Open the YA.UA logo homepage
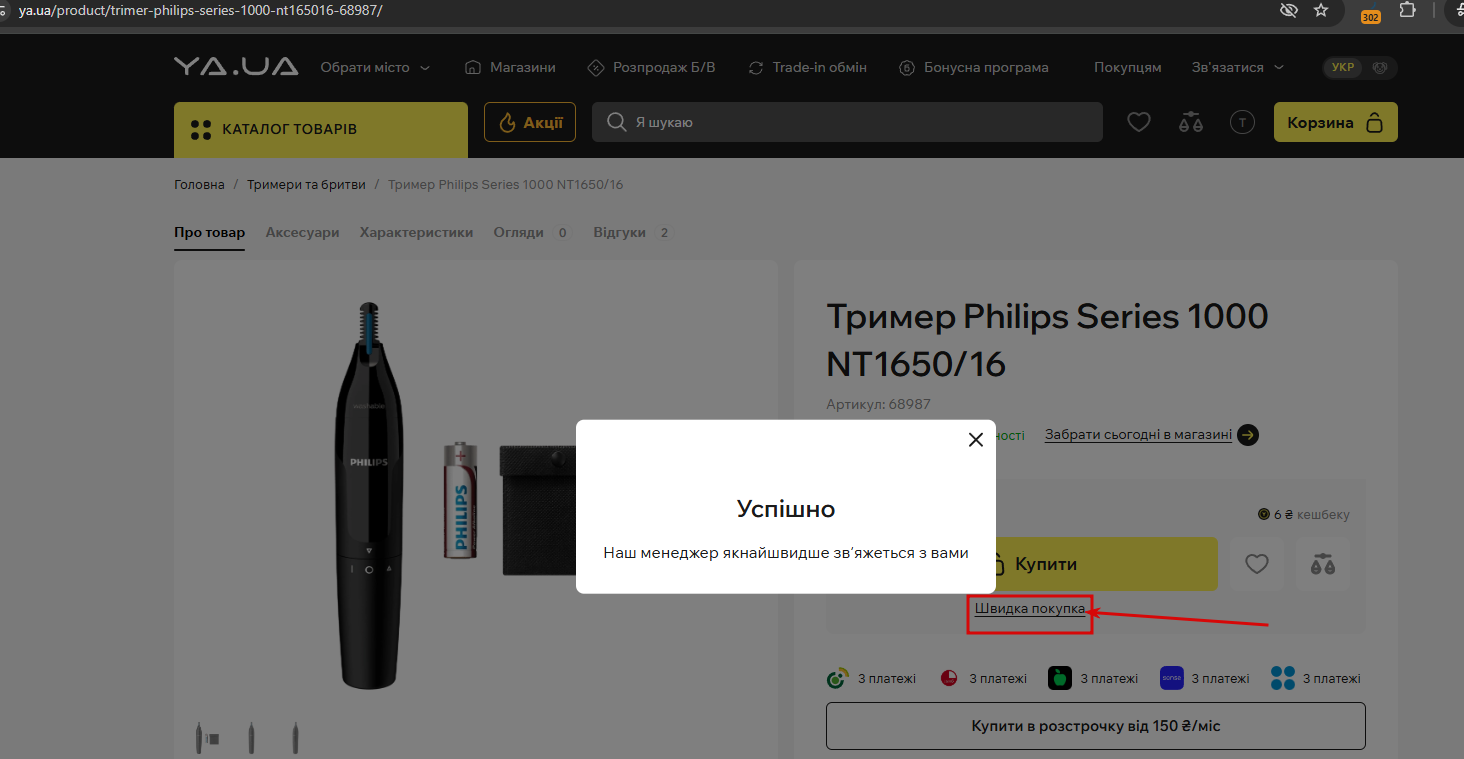This screenshot has width=1464, height=759. 236,67
